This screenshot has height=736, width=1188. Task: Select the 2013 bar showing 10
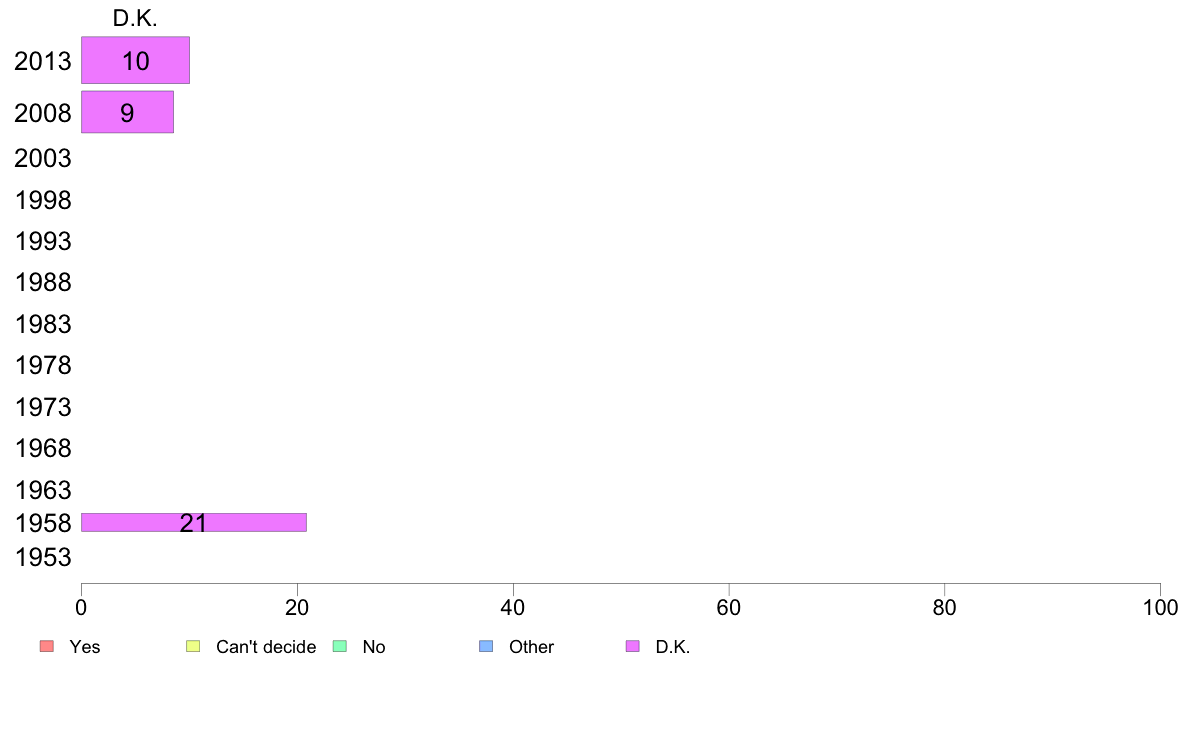[136, 60]
